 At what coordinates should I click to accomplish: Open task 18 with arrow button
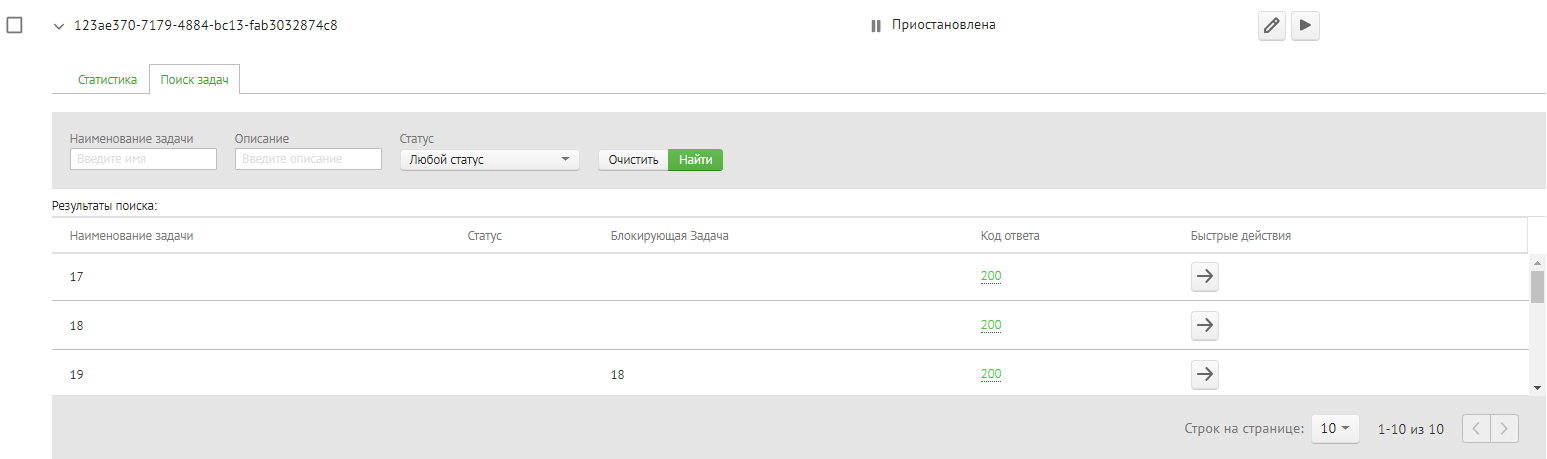[1205, 325]
